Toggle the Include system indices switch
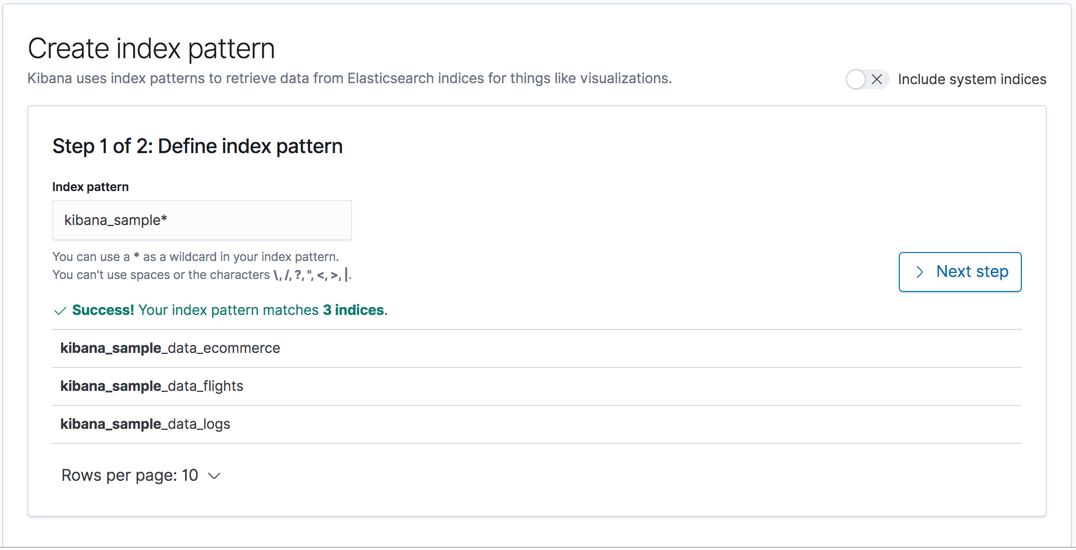The width and height of the screenshot is (1076, 550). pos(866,79)
